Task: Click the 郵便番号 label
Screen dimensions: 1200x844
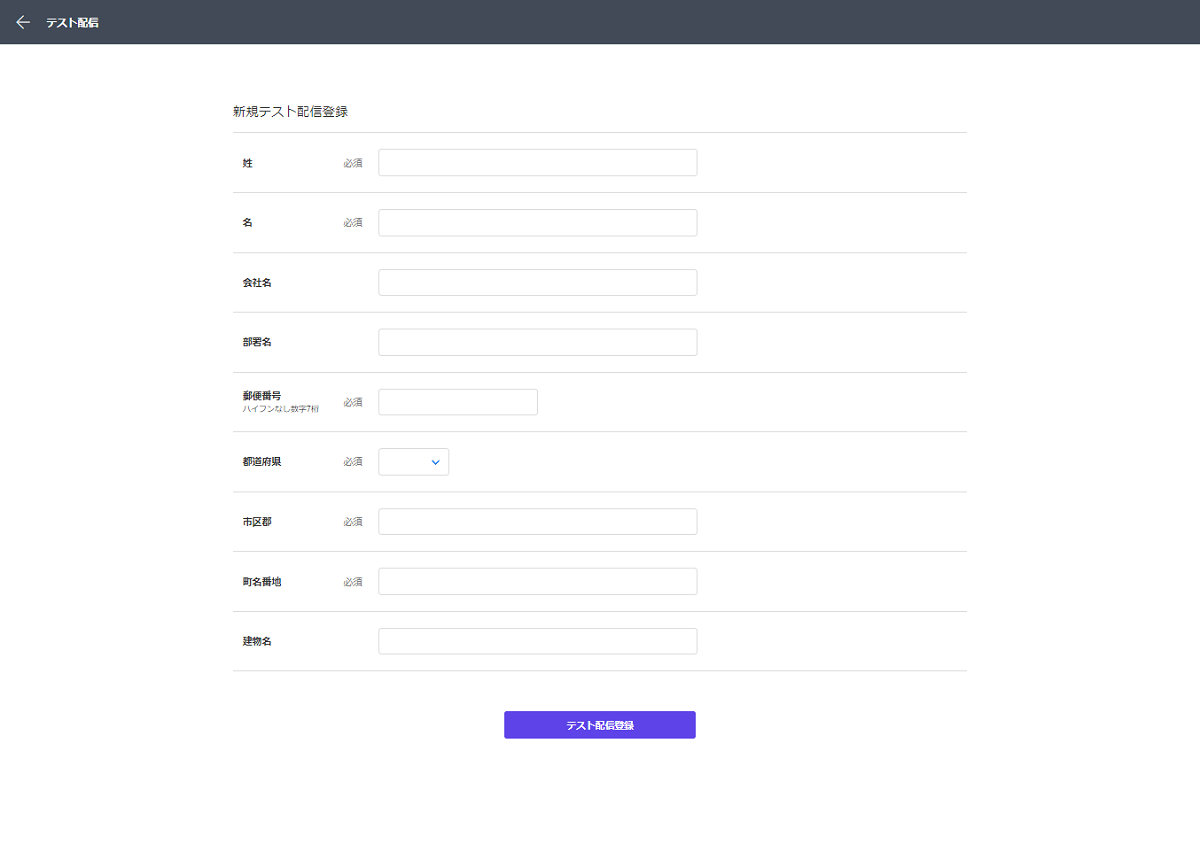Action: tap(262, 396)
